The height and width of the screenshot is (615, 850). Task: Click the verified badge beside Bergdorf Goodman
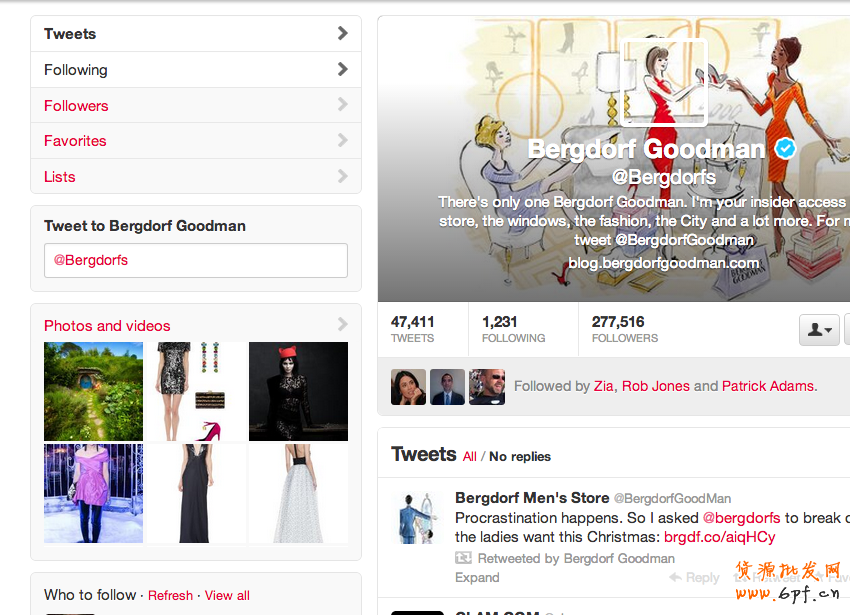tap(786, 149)
